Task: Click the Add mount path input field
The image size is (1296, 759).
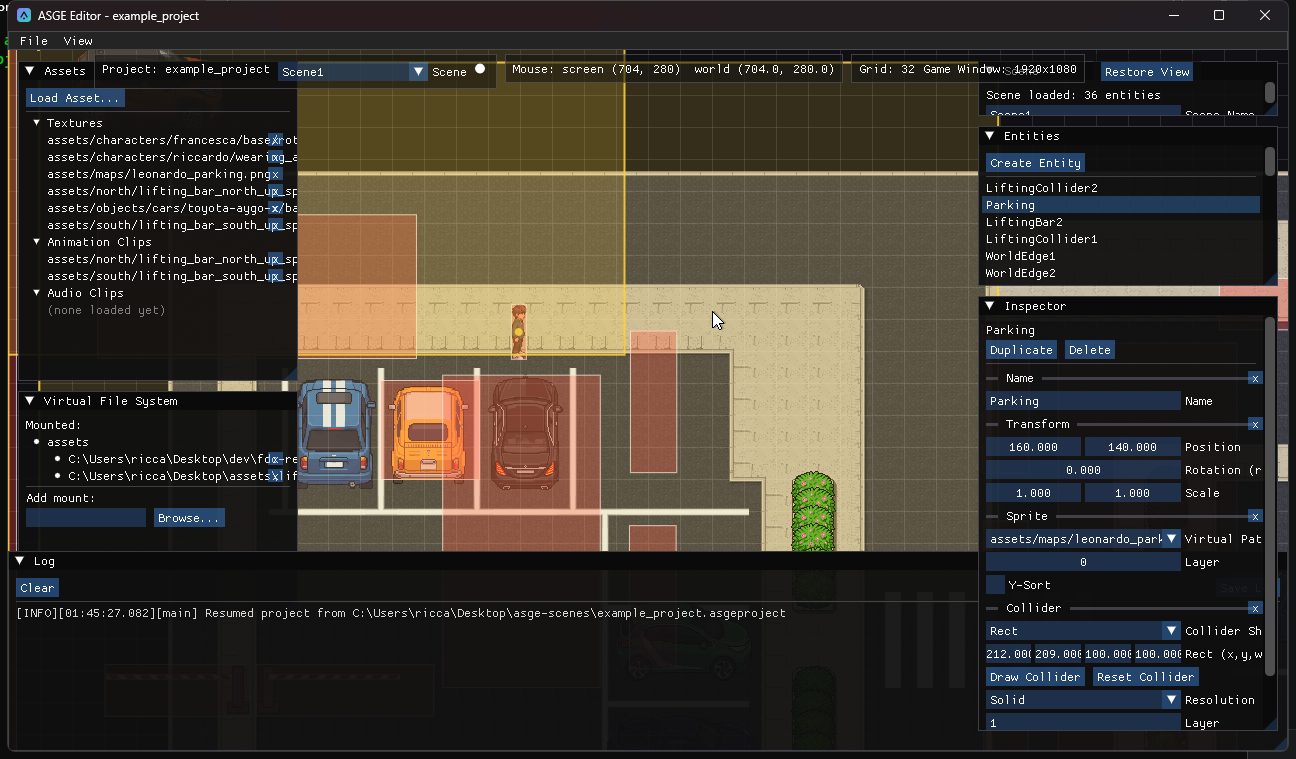Action: [86, 518]
